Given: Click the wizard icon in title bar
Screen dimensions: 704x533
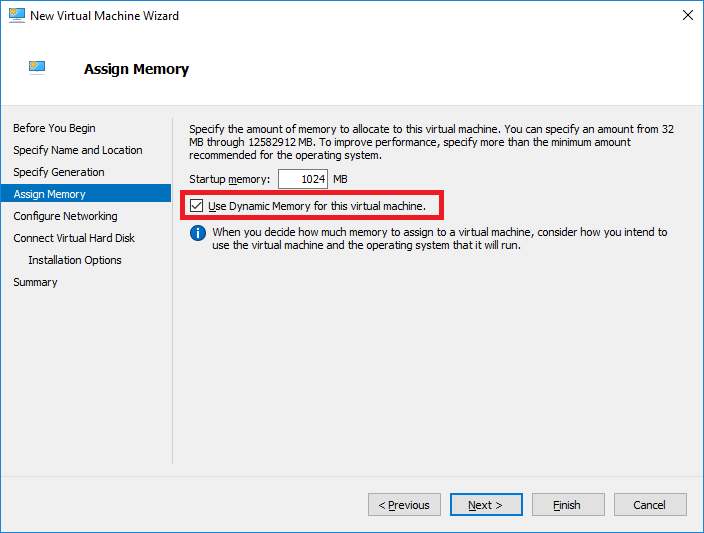Looking at the screenshot, I should click(x=17, y=15).
